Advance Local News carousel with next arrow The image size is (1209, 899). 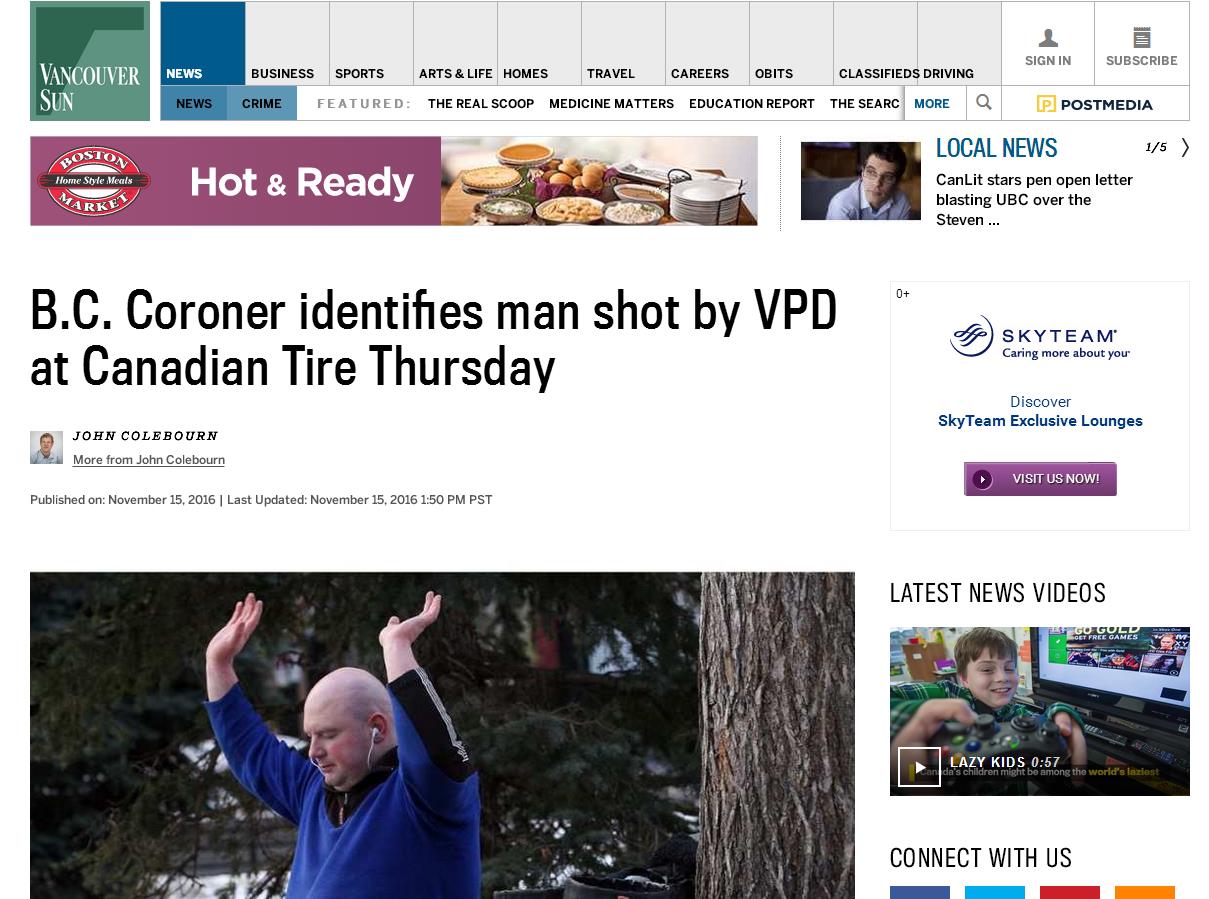pos(1185,147)
